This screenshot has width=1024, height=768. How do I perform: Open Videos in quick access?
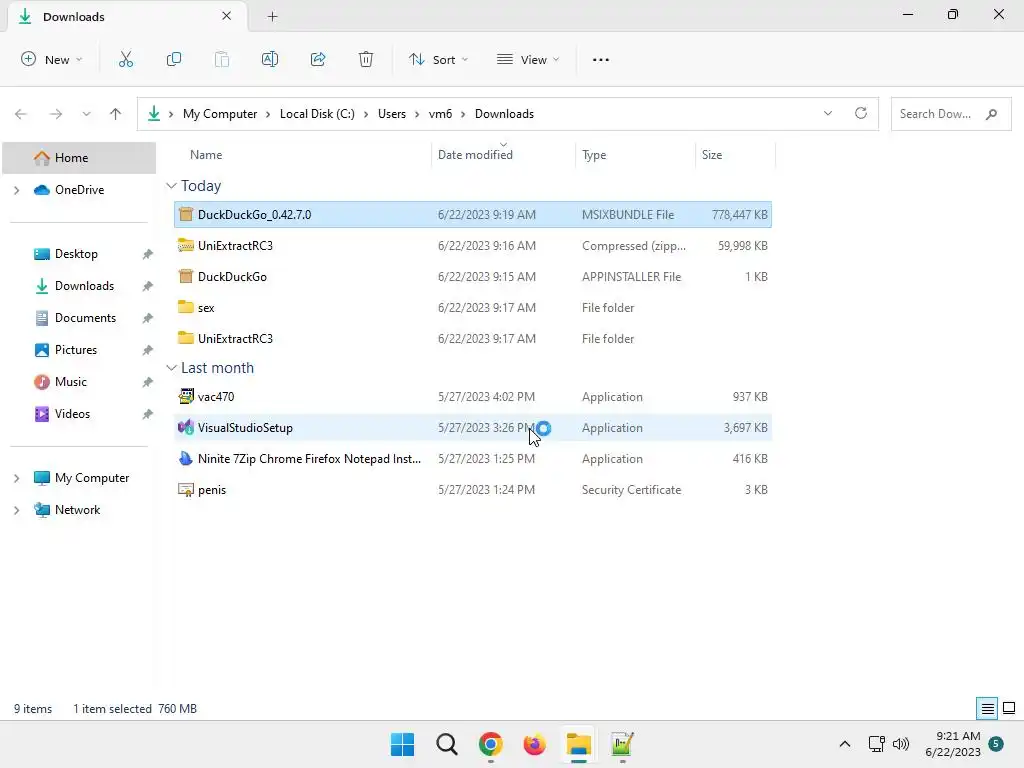click(72, 414)
